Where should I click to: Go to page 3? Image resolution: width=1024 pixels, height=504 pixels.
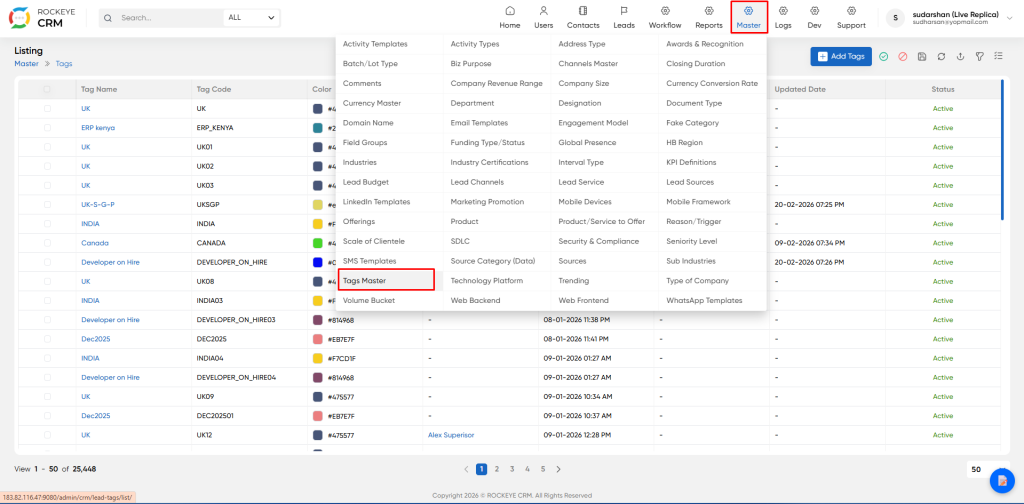pyautogui.click(x=512, y=469)
